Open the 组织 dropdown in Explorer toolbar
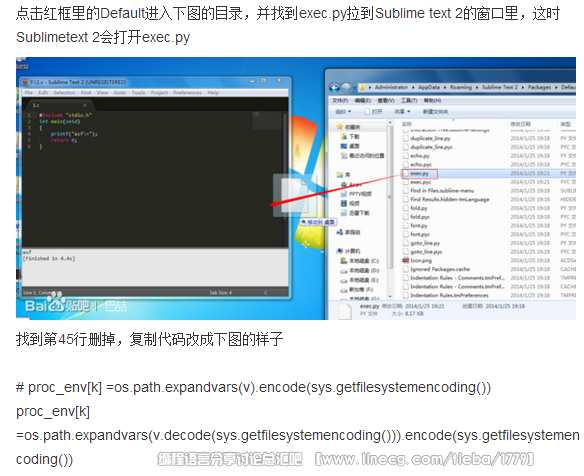This screenshot has height=476, width=584. pos(343,111)
